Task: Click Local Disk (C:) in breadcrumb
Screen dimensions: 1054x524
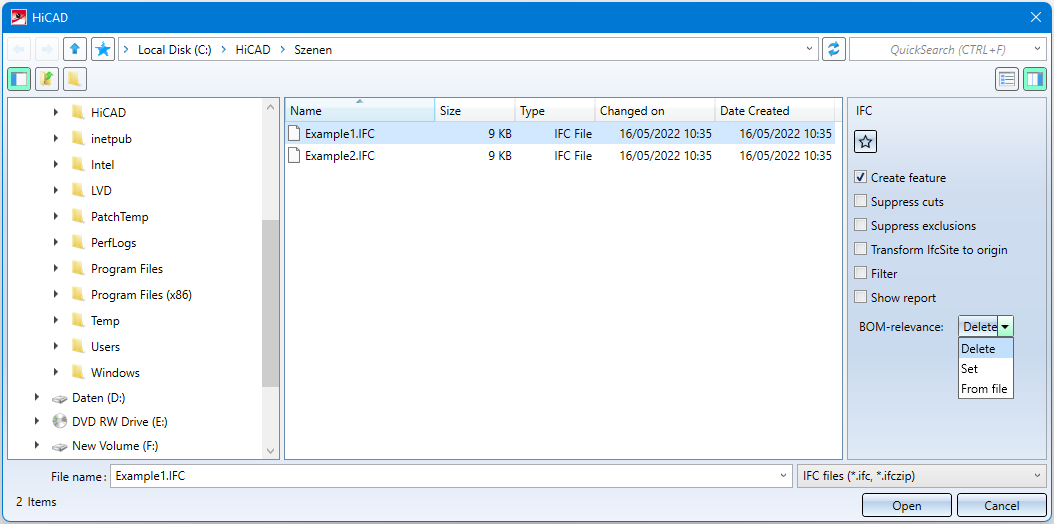Action: tap(174, 50)
